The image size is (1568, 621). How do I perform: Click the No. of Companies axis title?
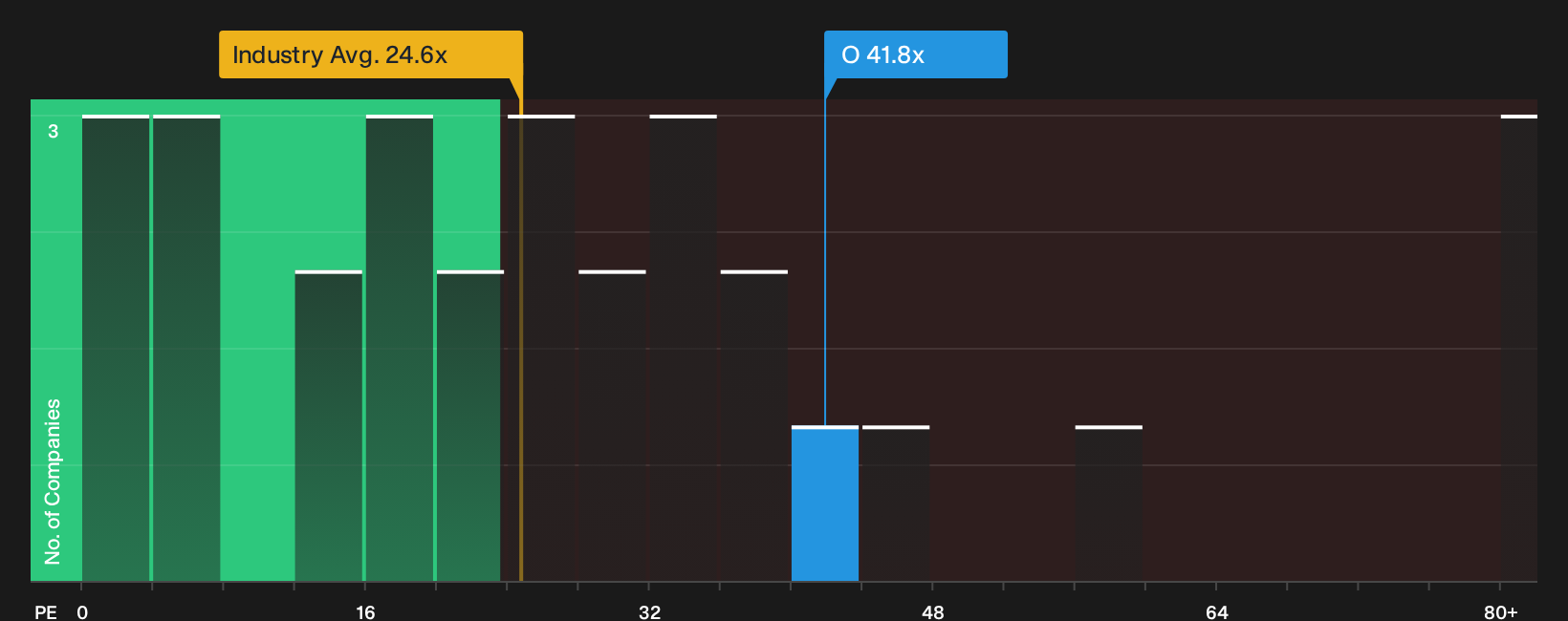pyautogui.click(x=53, y=482)
